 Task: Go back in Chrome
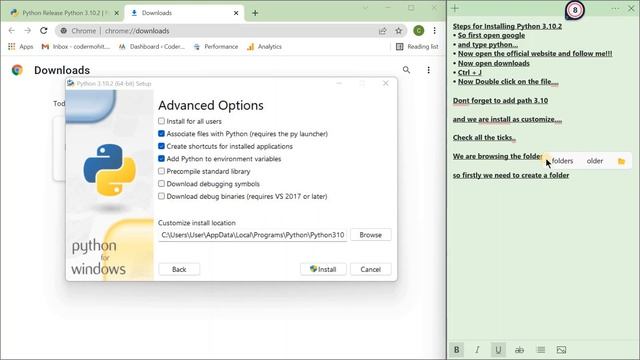coord(12,31)
